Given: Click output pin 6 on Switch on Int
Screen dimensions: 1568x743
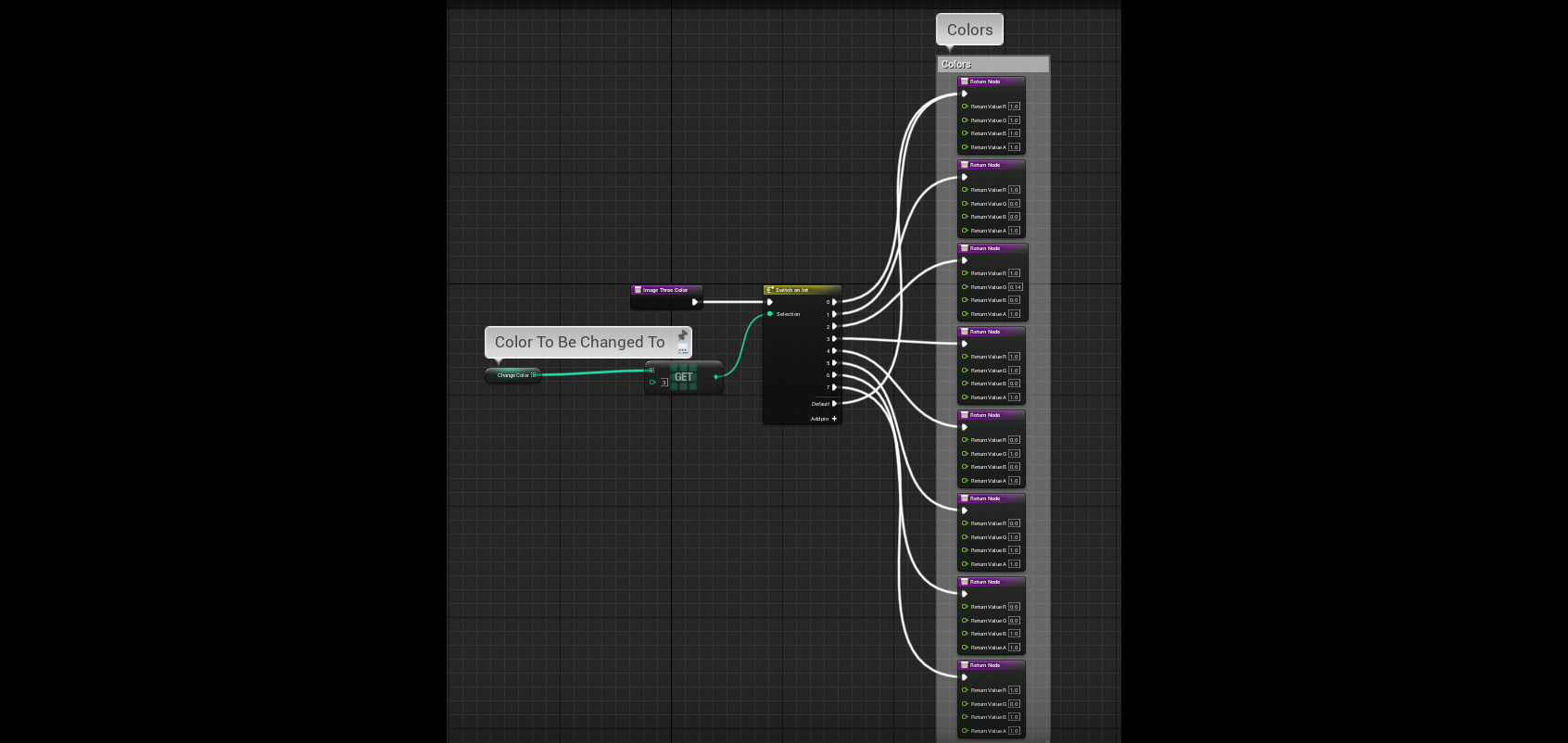Looking at the screenshot, I should point(834,375).
